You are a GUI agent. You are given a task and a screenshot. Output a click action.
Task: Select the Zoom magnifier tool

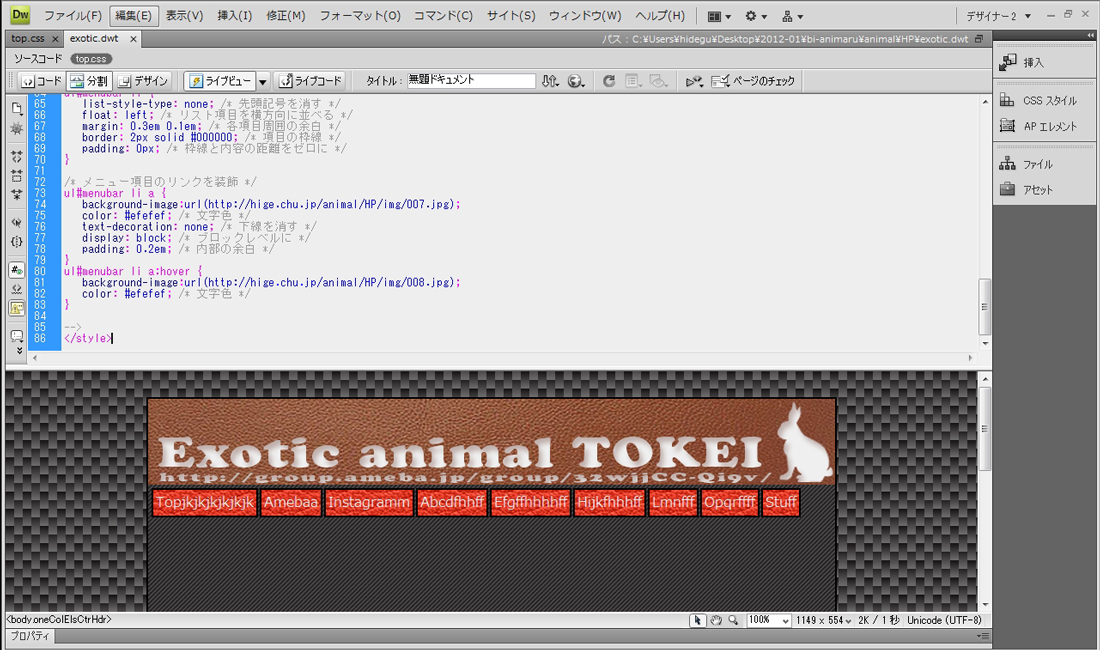pyautogui.click(x=734, y=621)
